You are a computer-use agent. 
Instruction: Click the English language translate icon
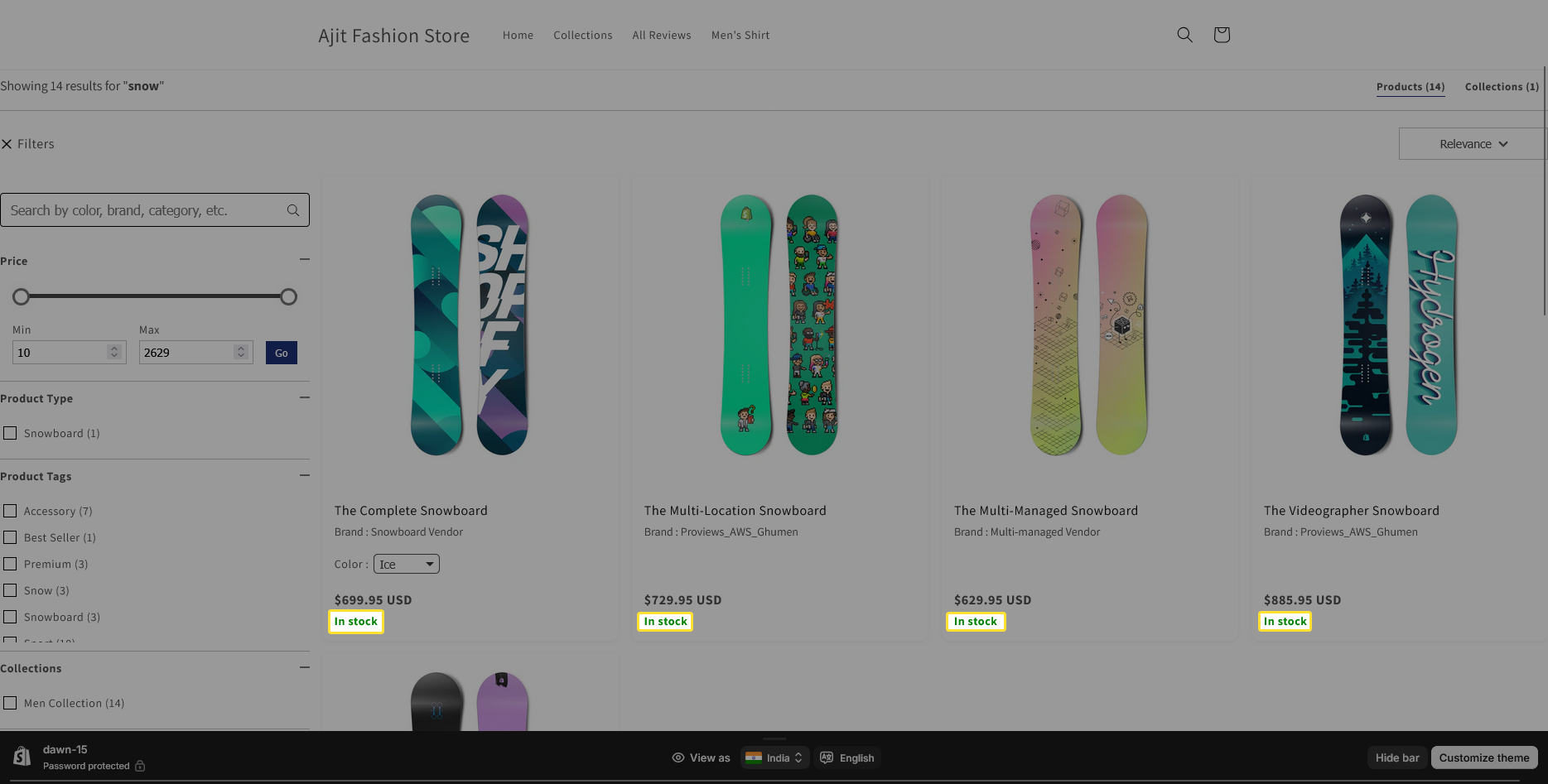point(827,758)
